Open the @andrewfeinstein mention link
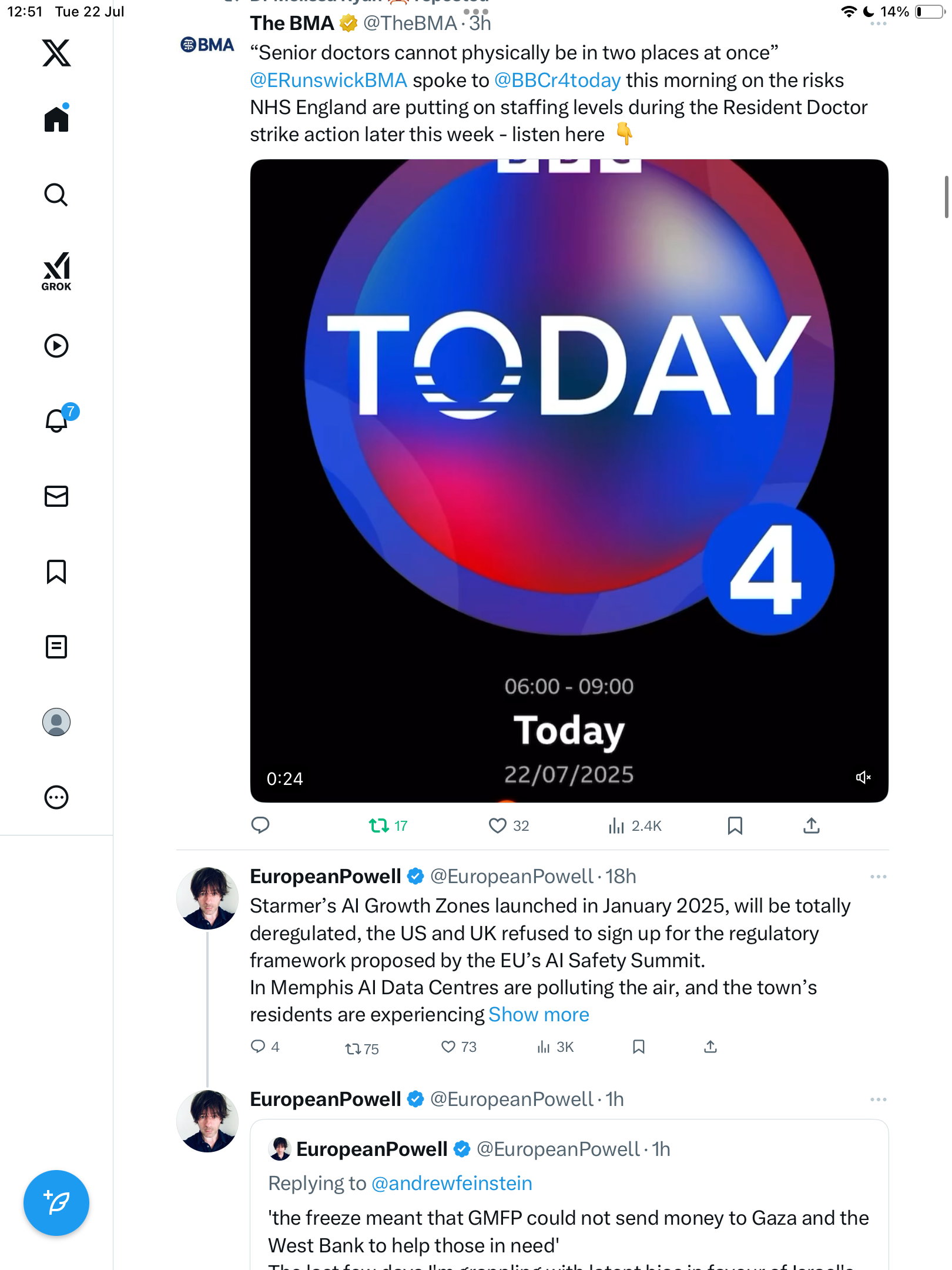Screen dimensions: 952x1270 pyautogui.click(x=452, y=1183)
